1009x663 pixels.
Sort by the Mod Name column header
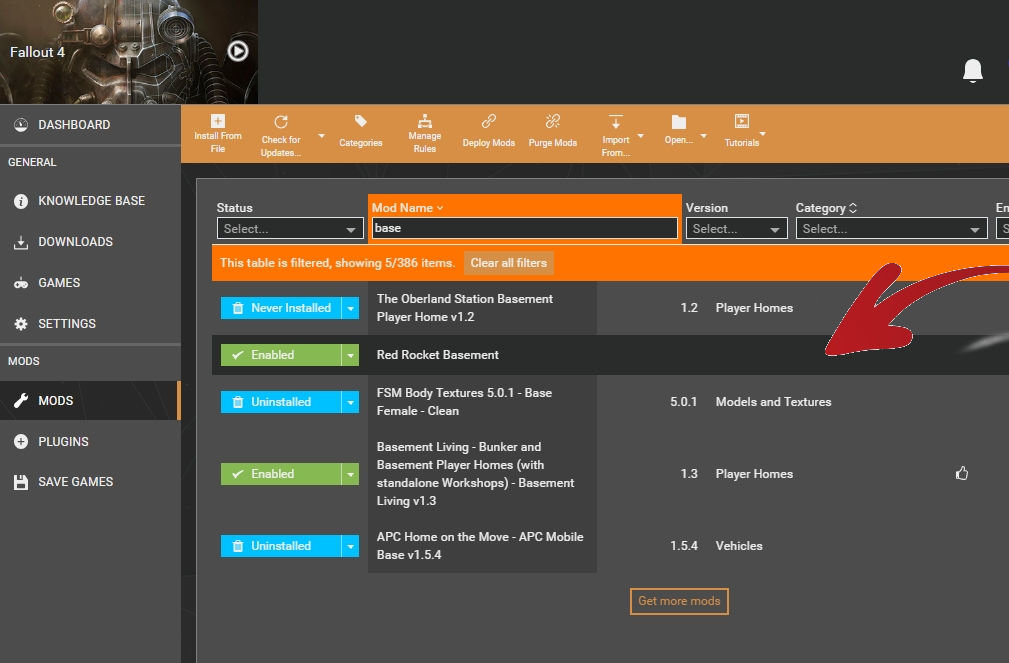[x=407, y=208]
